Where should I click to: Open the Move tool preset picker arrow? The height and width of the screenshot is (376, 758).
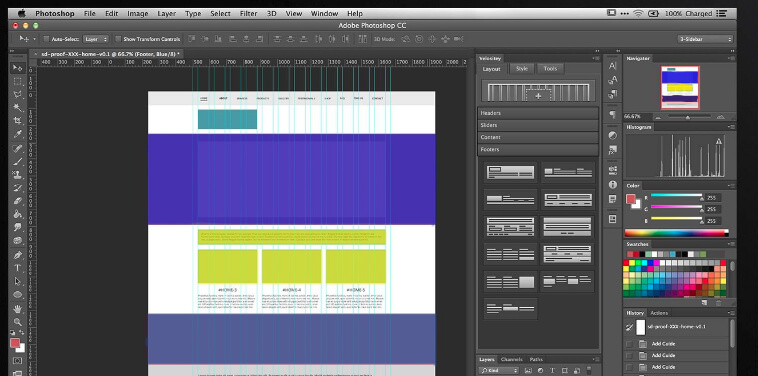click(34, 39)
